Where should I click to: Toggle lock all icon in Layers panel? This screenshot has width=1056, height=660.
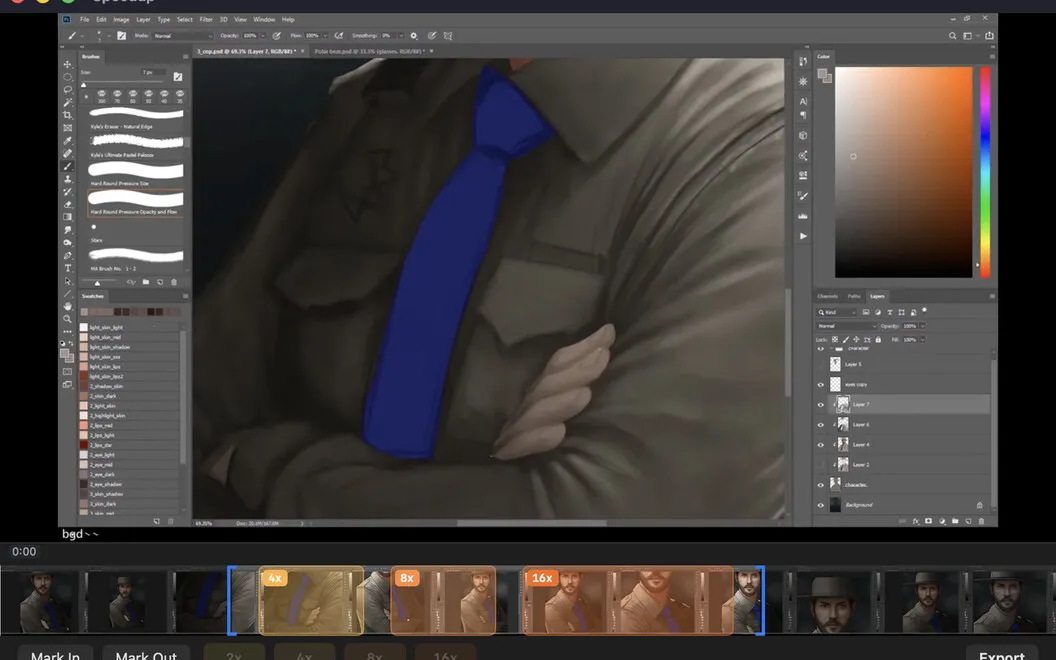[x=878, y=339]
